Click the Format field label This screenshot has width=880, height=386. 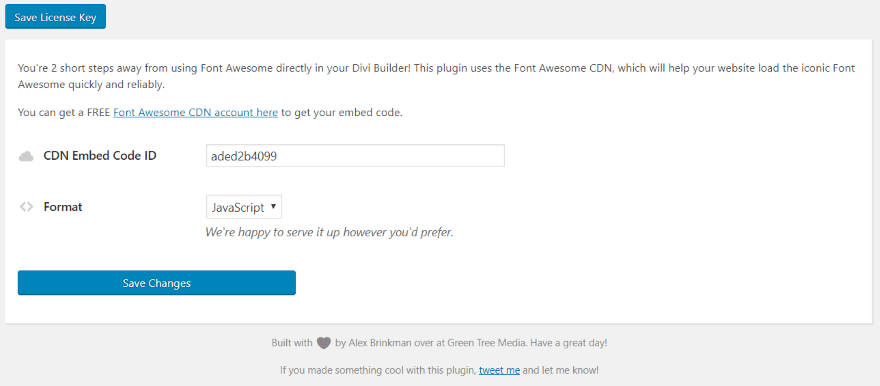(x=63, y=206)
